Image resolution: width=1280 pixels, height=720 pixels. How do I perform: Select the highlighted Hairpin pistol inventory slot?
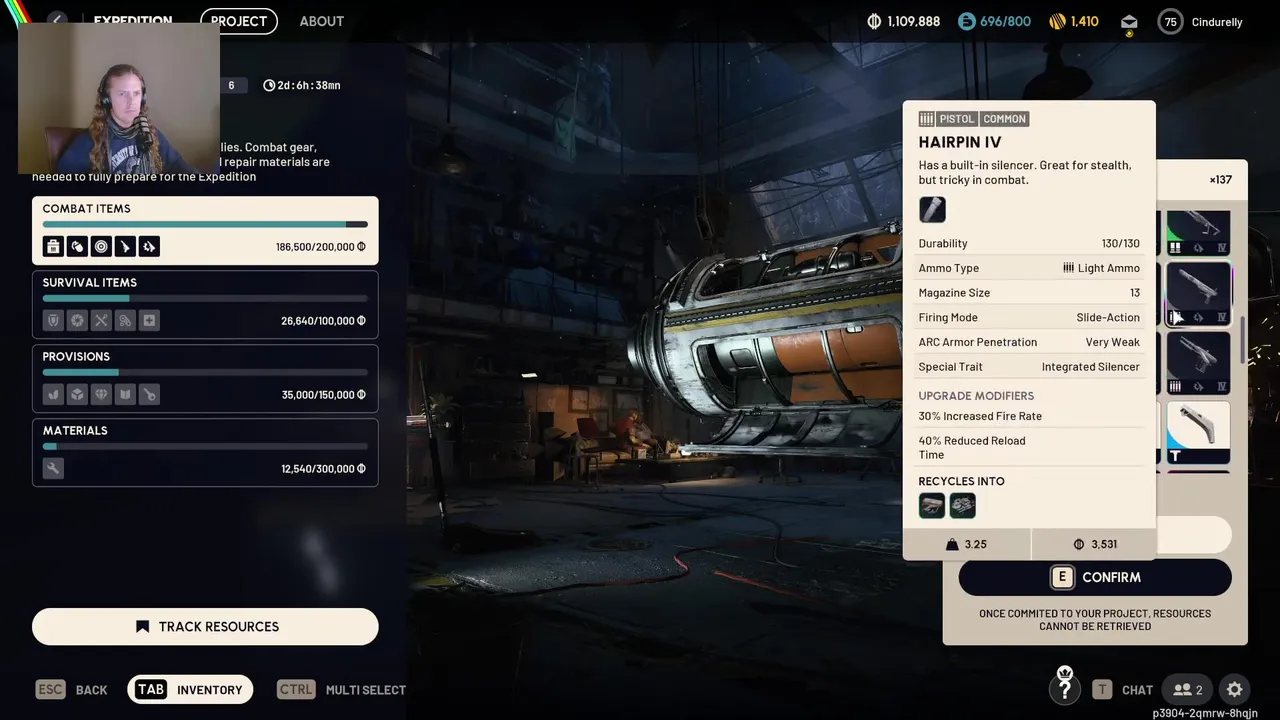(1197, 294)
